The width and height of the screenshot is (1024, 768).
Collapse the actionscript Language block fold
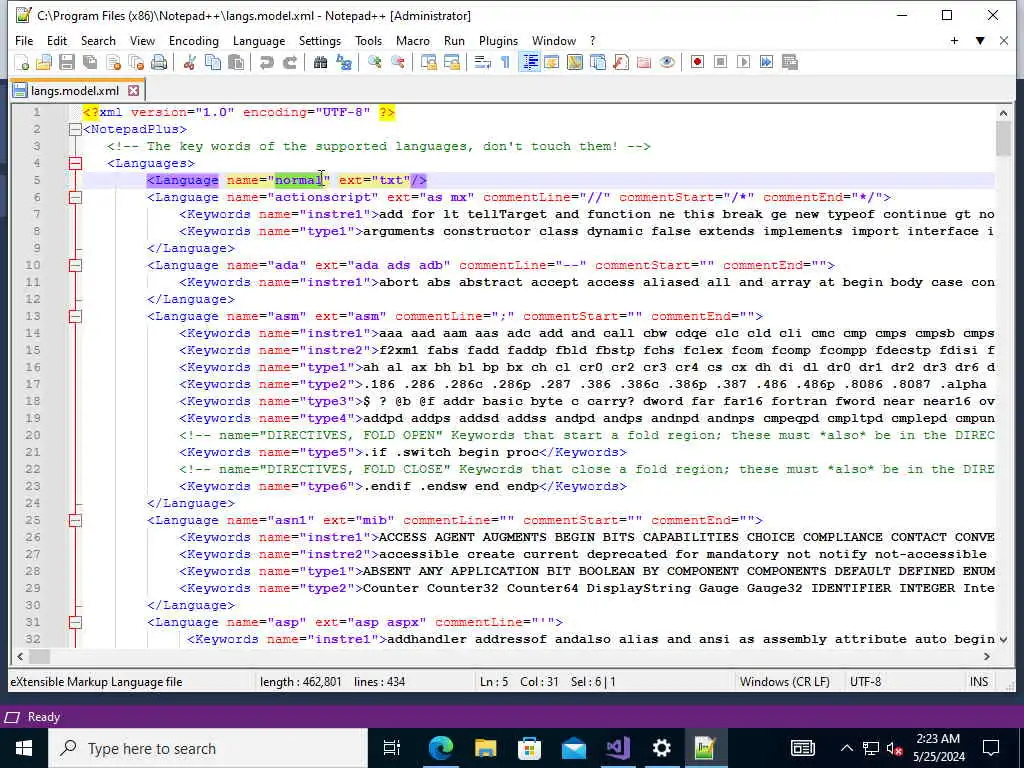tap(75, 197)
